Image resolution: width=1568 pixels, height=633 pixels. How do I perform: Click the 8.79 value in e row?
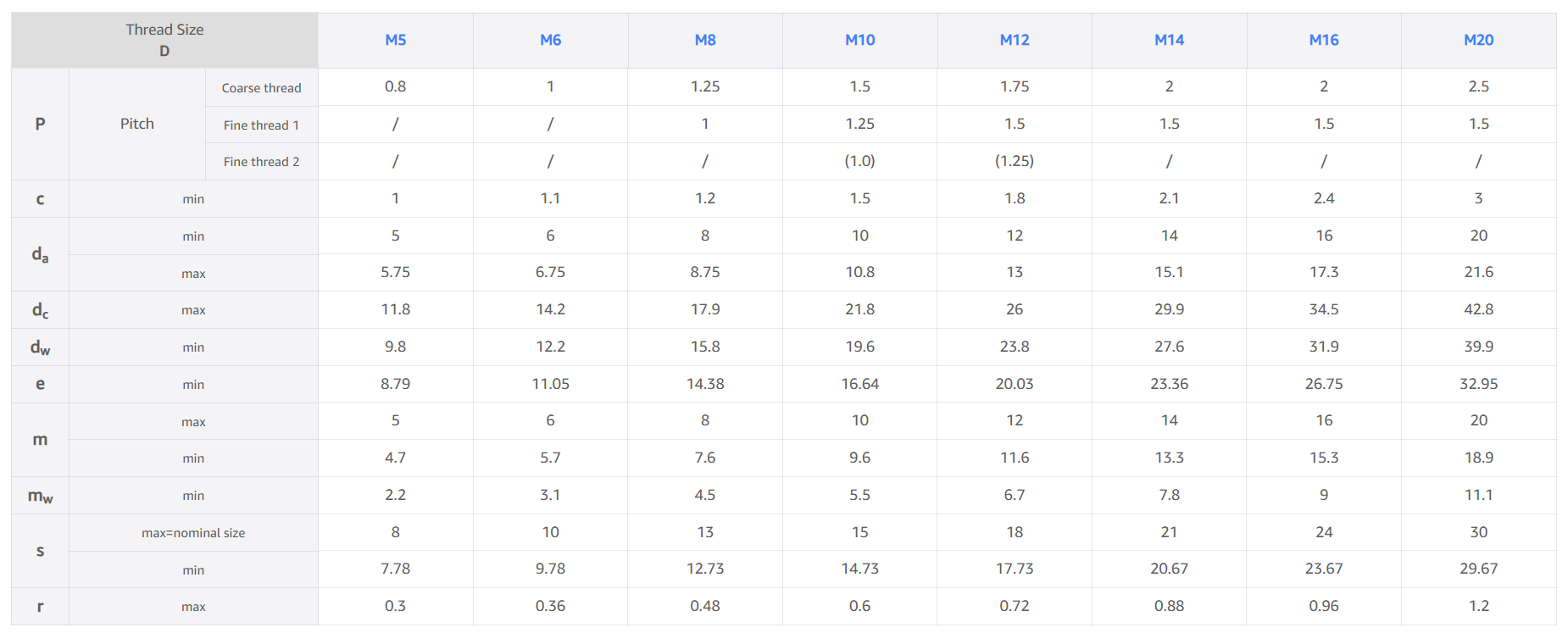tap(395, 384)
